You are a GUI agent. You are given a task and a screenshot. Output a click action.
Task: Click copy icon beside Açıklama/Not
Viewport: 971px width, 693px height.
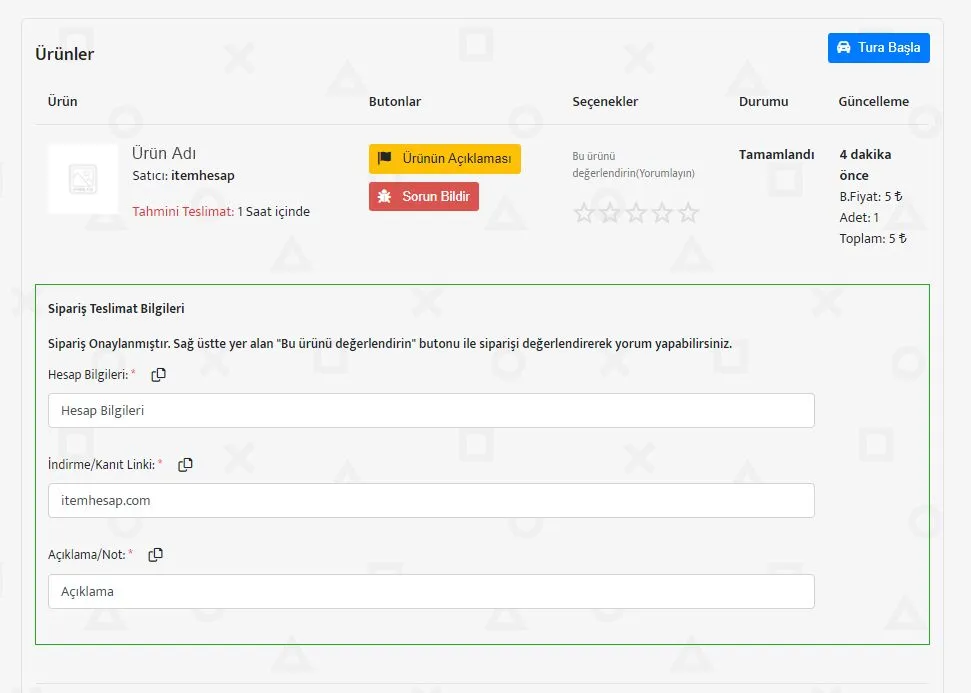coord(156,555)
